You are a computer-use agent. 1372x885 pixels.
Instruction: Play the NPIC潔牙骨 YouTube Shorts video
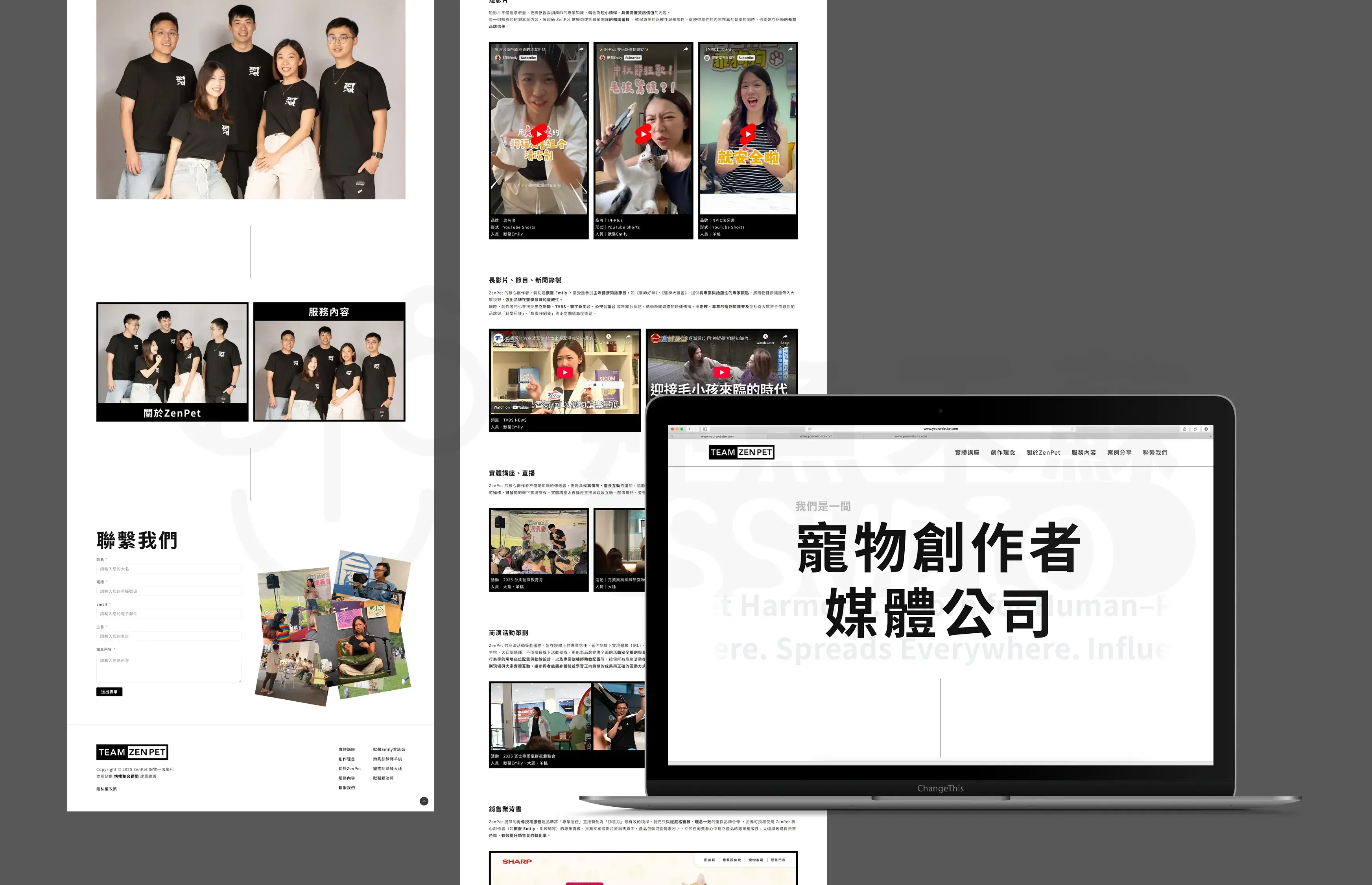pos(747,133)
